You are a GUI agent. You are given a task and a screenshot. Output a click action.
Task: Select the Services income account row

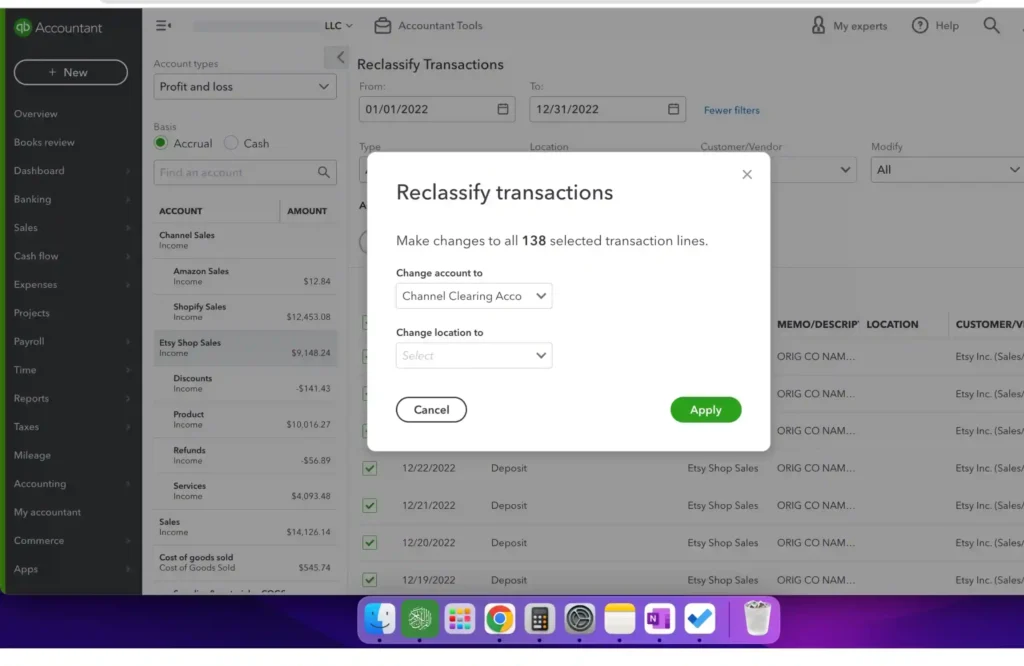point(246,491)
